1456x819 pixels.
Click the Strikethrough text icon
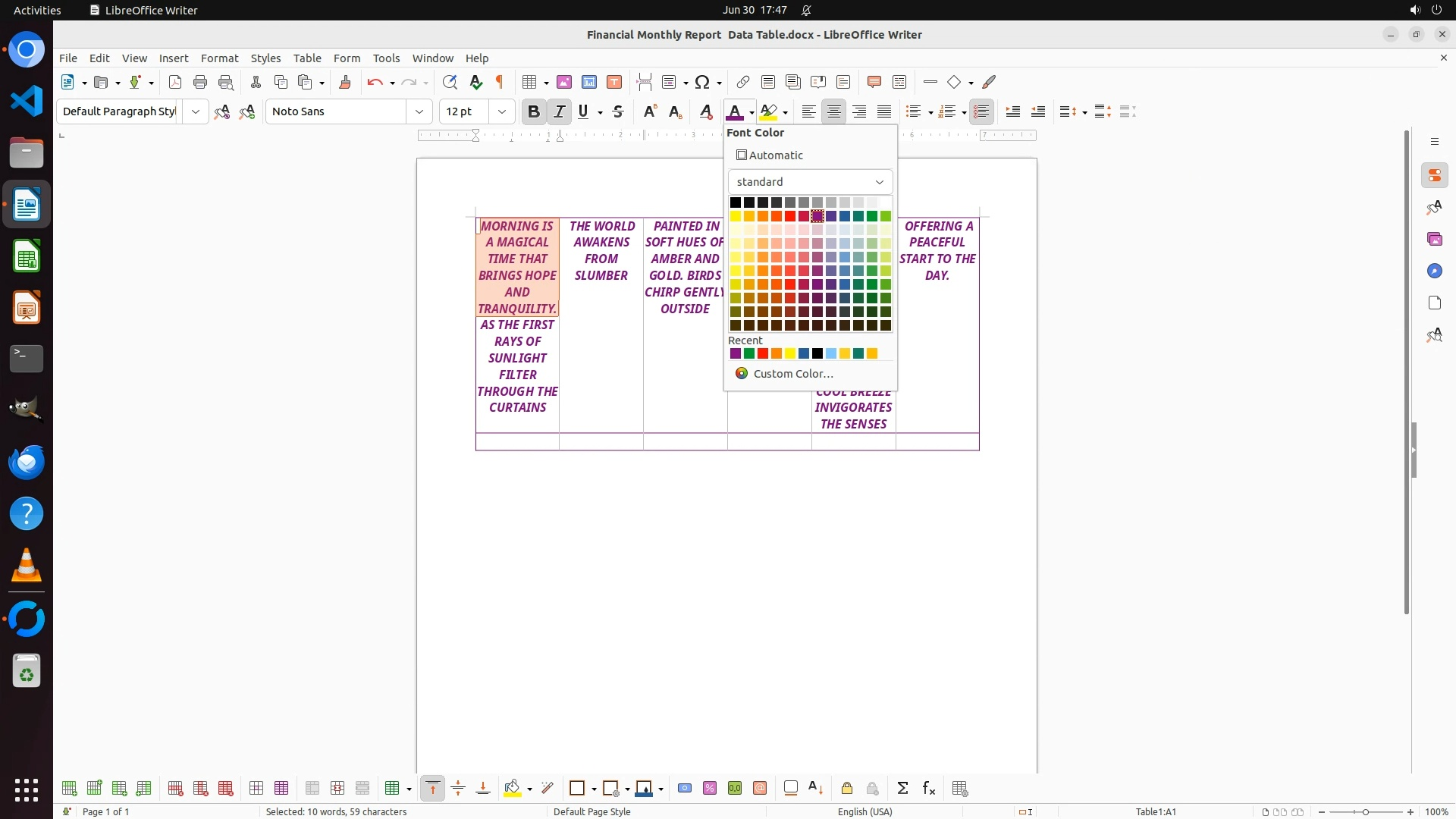[x=618, y=111]
